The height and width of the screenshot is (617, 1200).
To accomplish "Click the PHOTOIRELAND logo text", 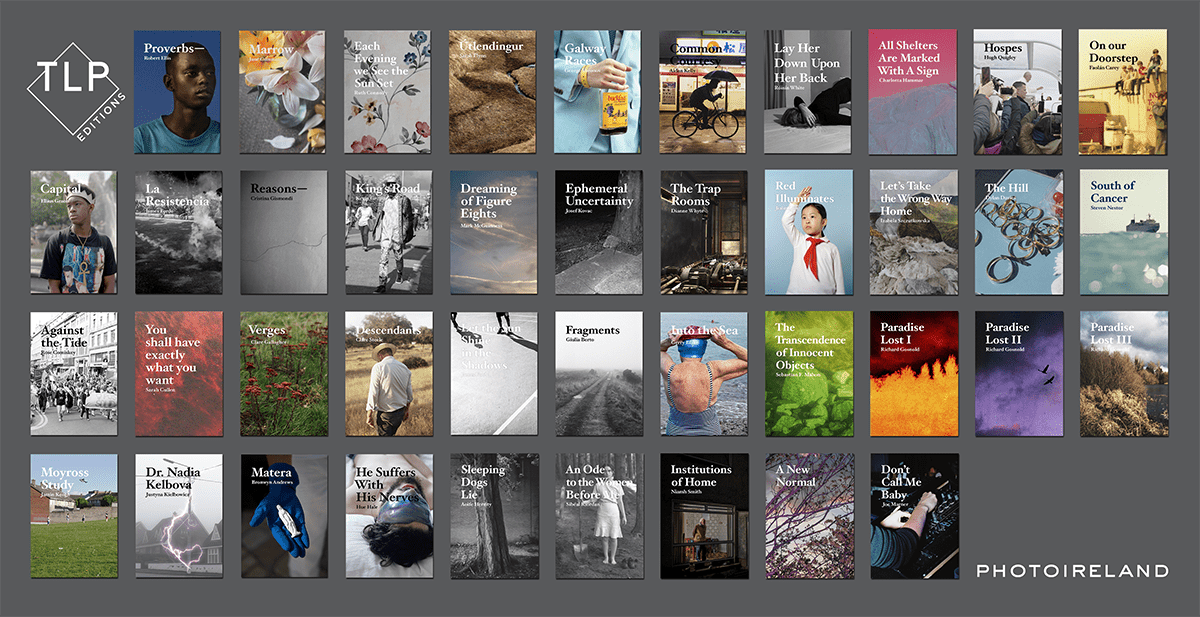I will pos(1073,571).
